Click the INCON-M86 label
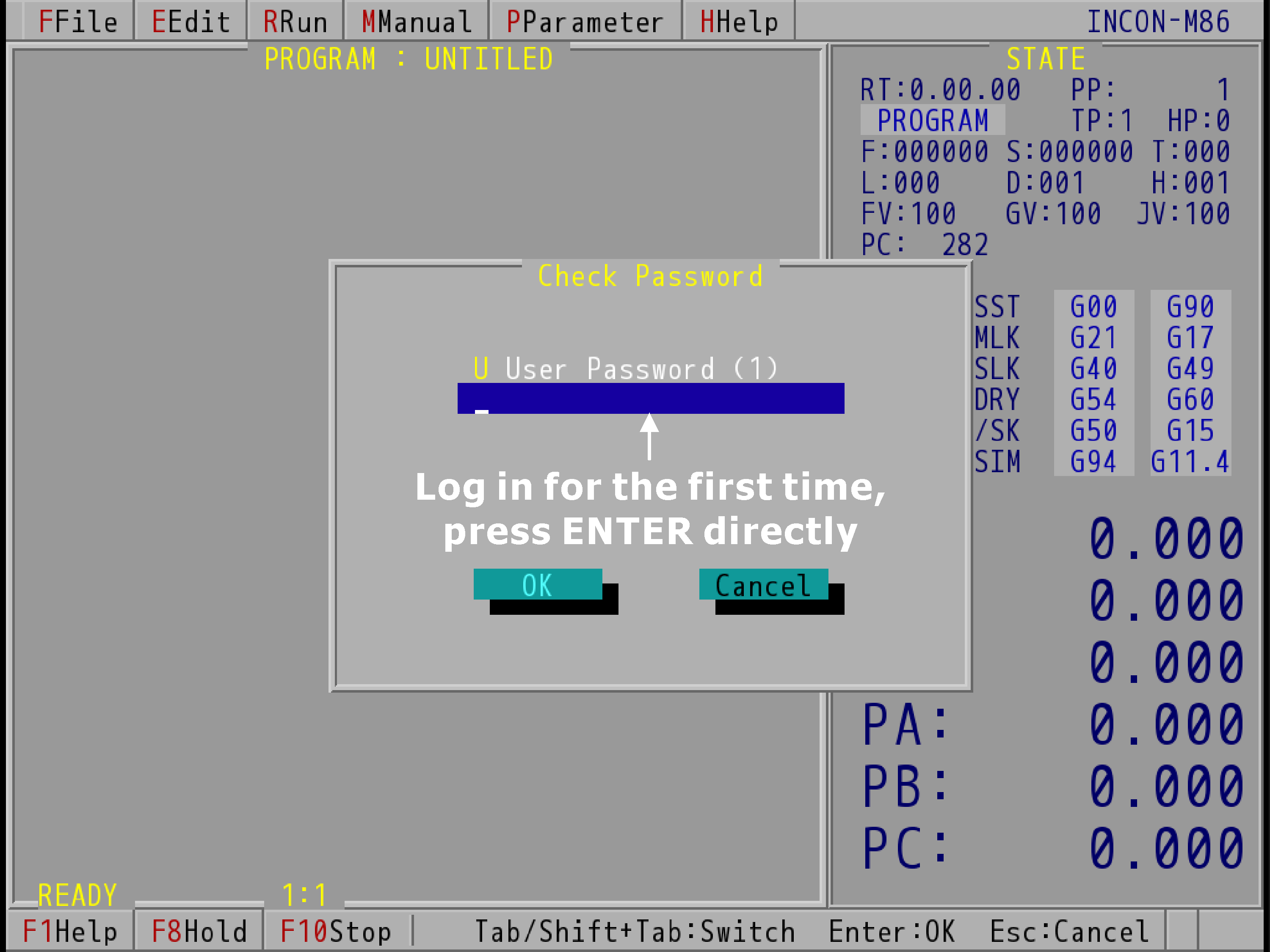 click(1159, 22)
